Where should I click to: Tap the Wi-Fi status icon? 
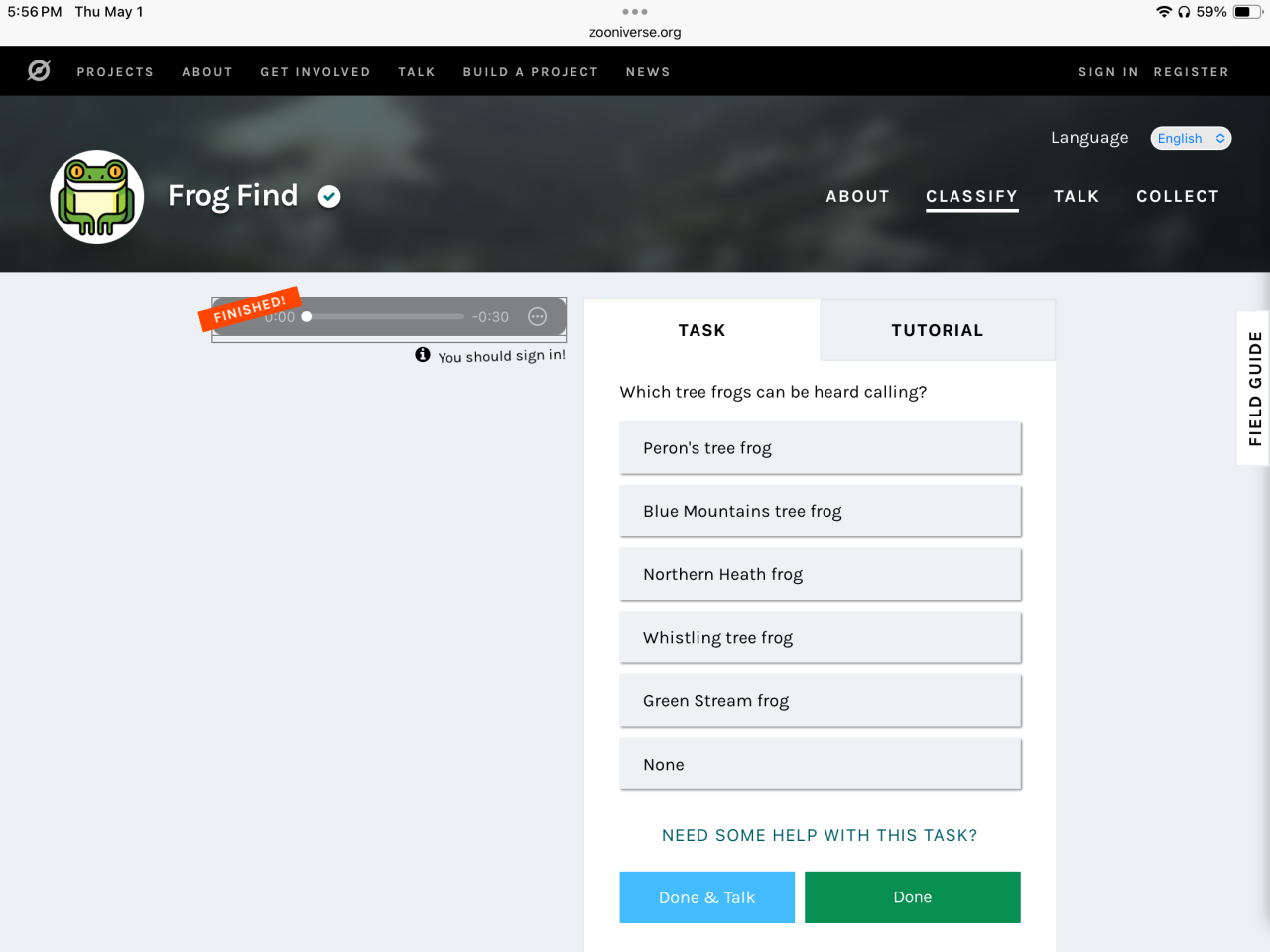click(1164, 12)
